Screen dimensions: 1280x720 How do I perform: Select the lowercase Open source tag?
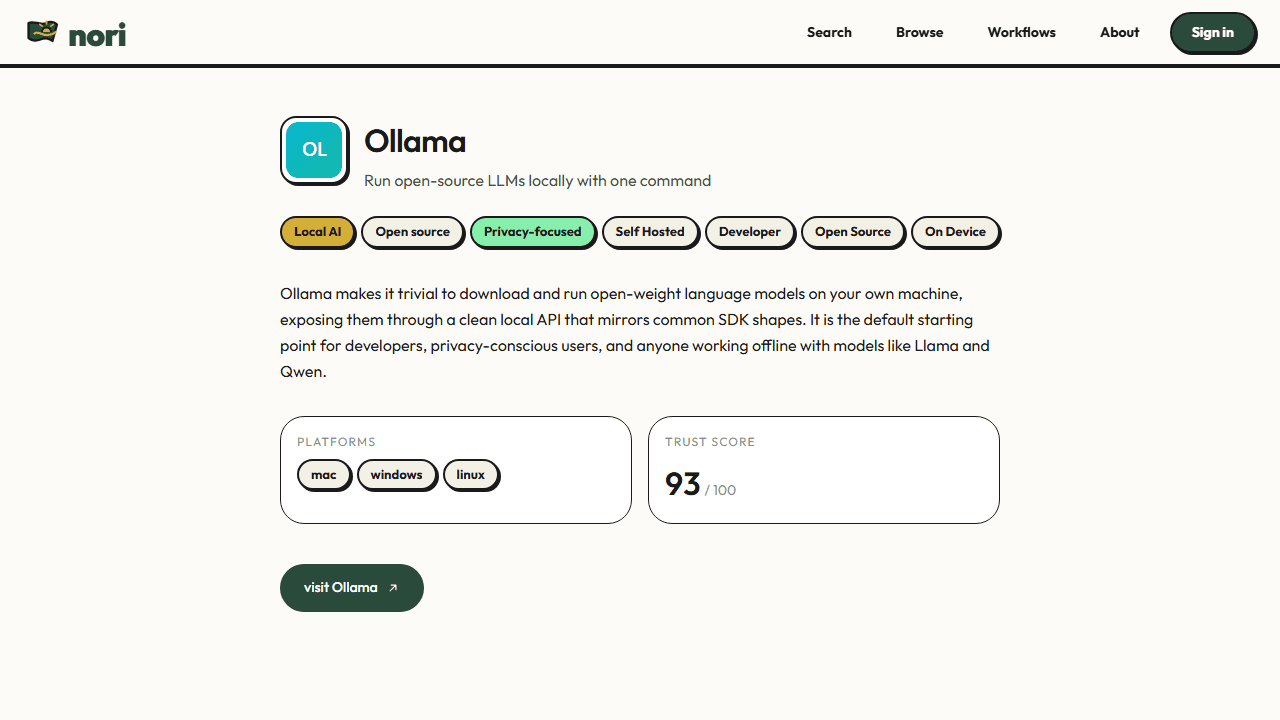pos(412,232)
